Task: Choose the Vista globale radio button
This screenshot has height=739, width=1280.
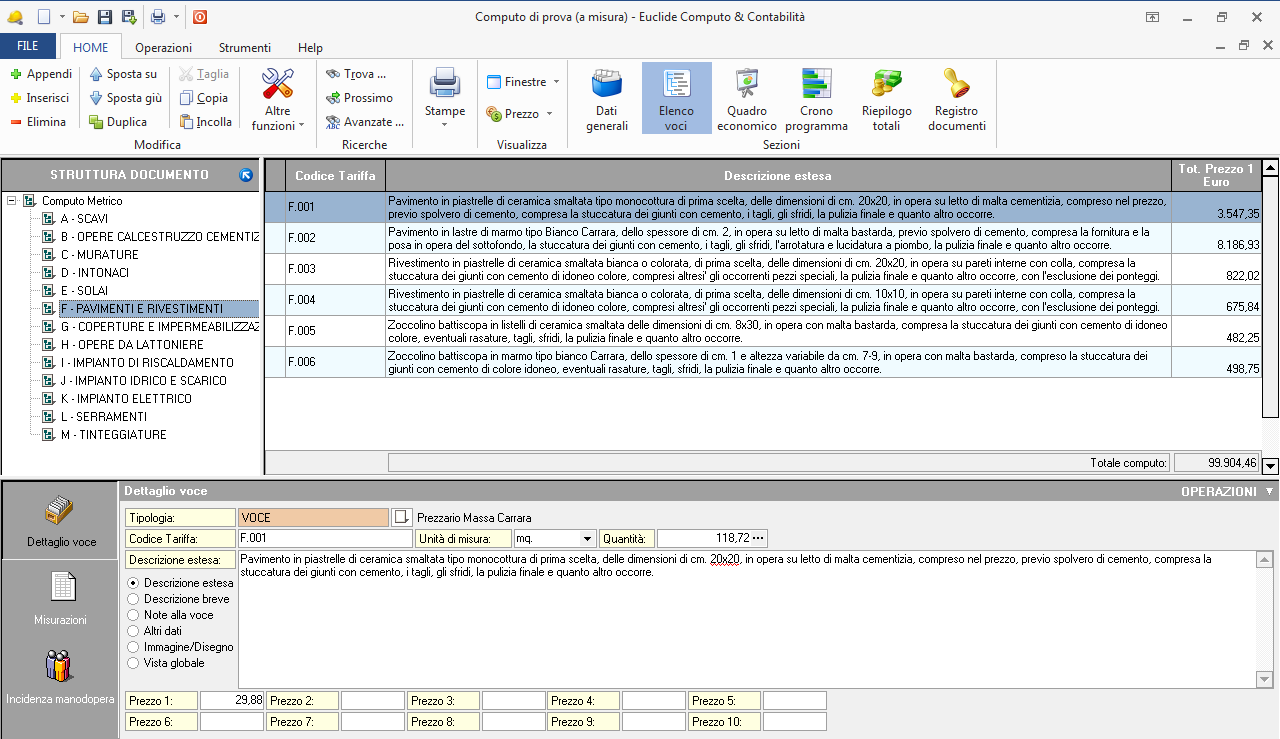Action: pyautogui.click(x=134, y=663)
